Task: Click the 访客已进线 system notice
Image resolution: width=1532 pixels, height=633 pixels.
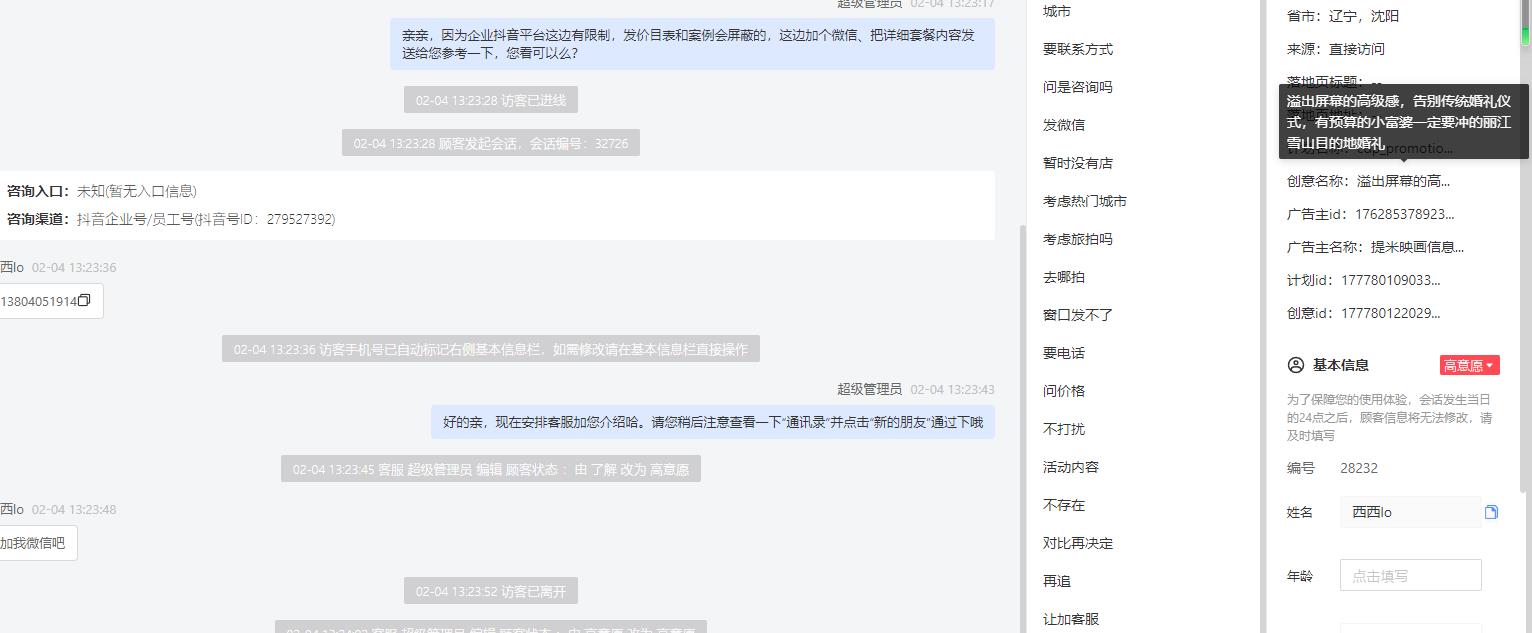Action: 491,100
